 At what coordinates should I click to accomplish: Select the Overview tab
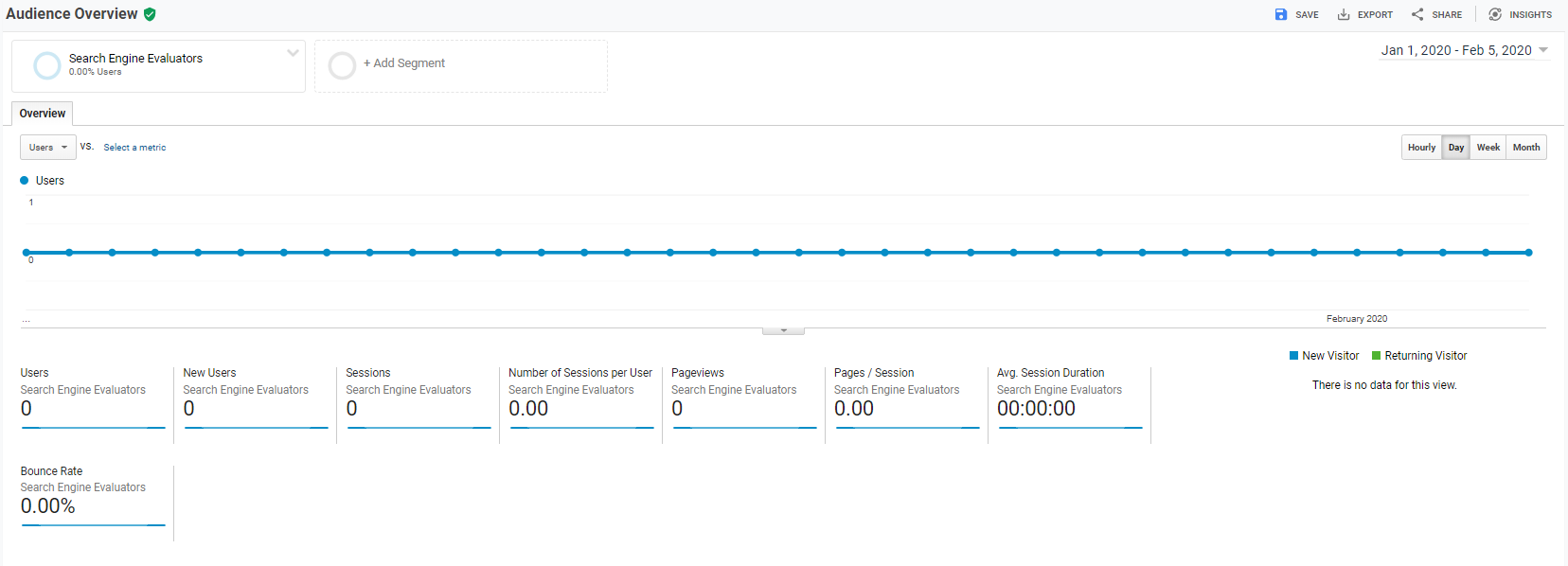[43, 114]
